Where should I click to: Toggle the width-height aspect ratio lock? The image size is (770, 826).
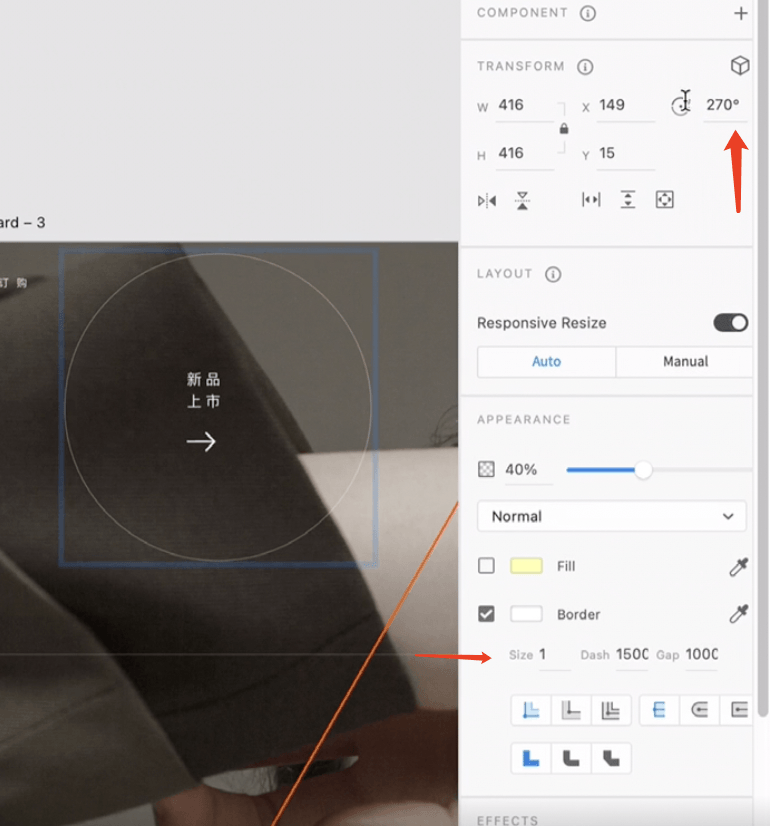[564, 129]
